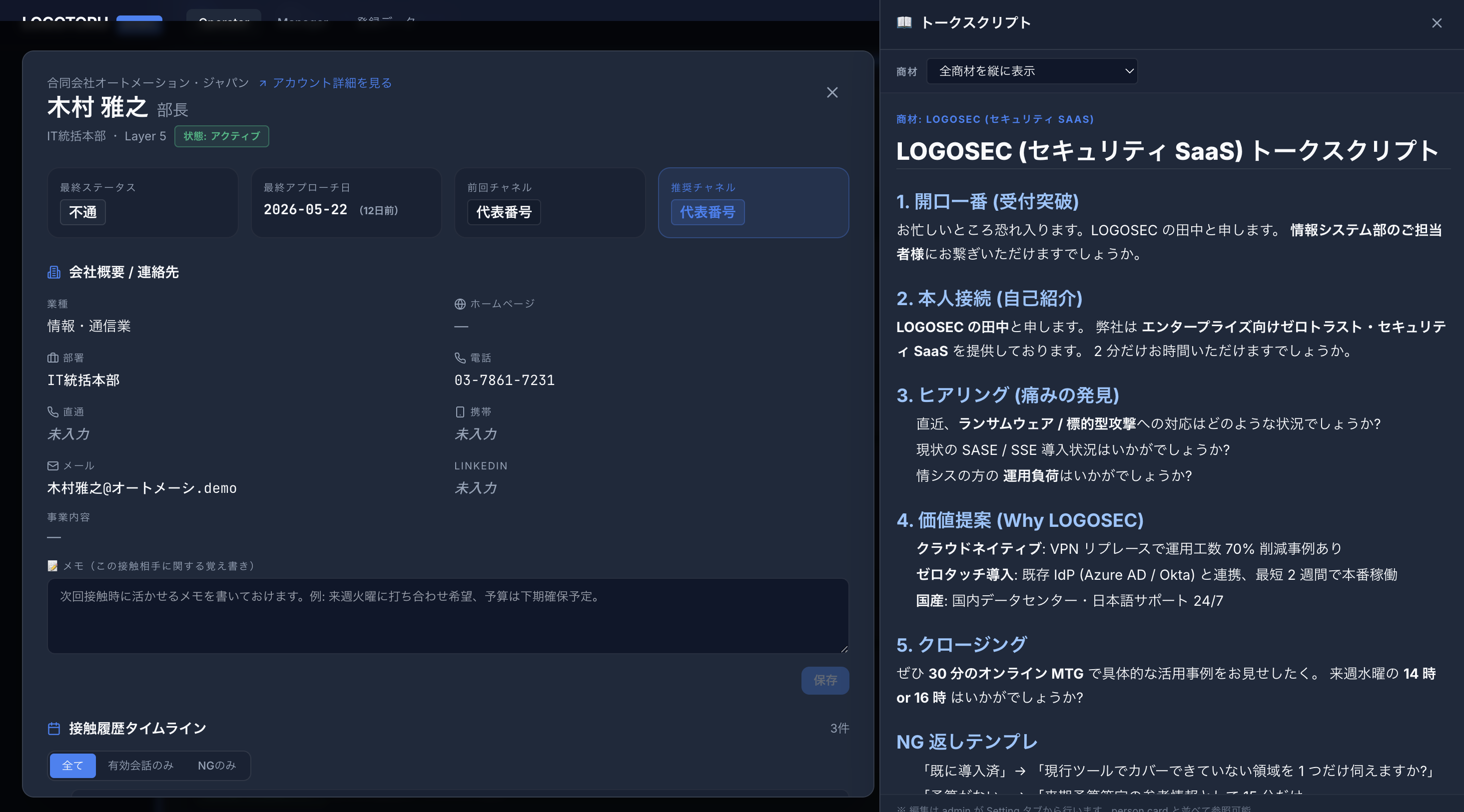Image resolution: width=1464 pixels, height=812 pixels.
Task: Click the 保存 button under the memo
Action: click(825, 680)
